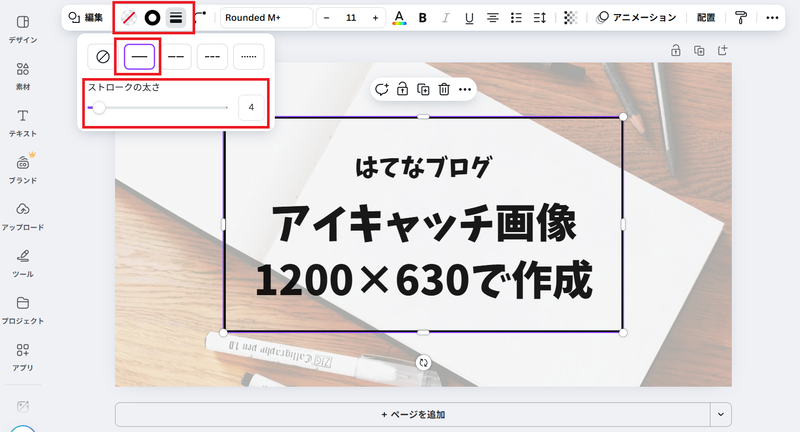Lock the selected element
The height and width of the screenshot is (432, 800).
pos(403,90)
